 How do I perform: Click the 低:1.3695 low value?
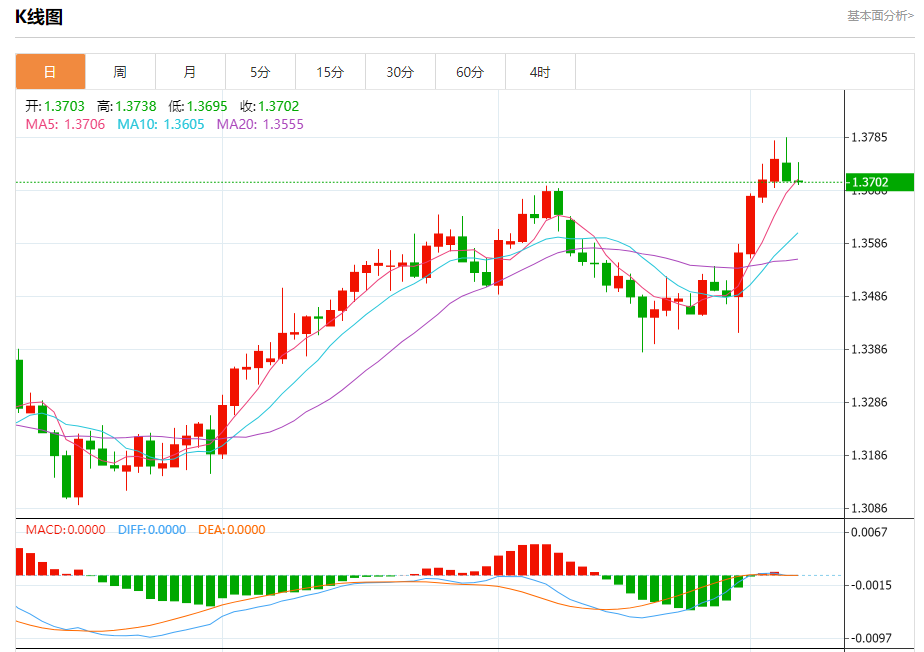(x=198, y=106)
